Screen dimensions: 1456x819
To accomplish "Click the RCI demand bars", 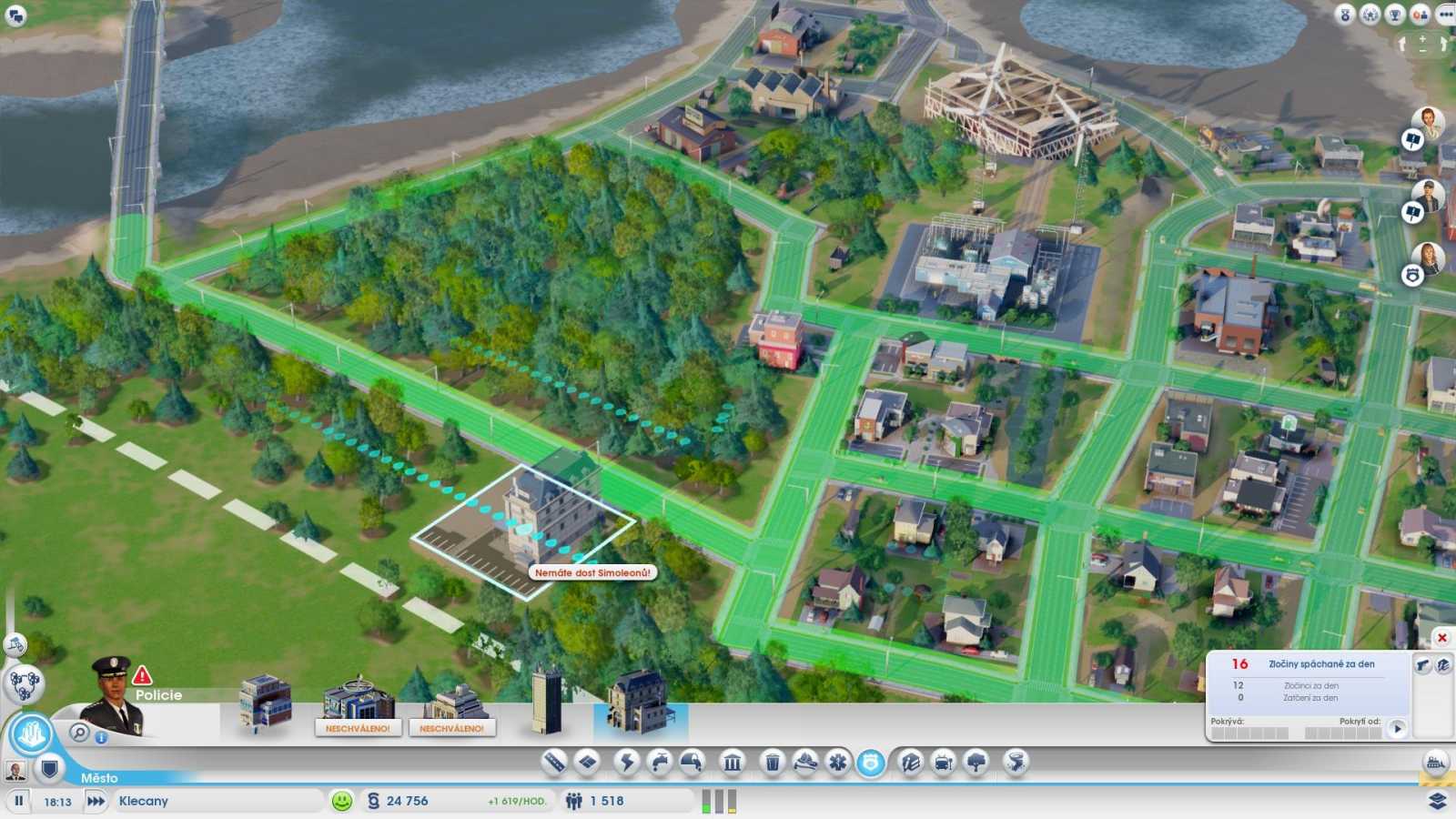I will coord(719,801).
